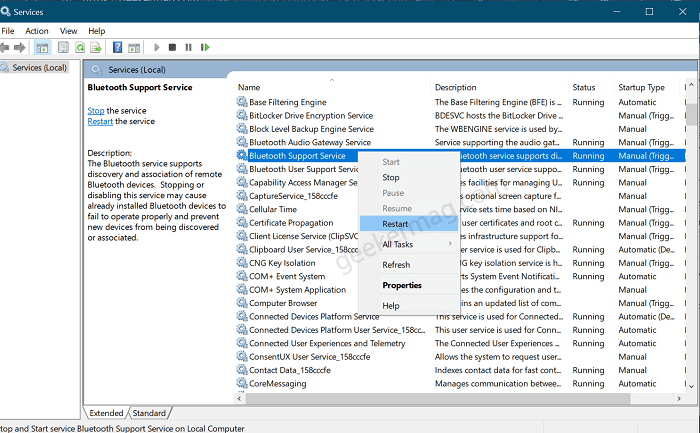
Task: Select Client License Service (ClipSVC) row
Action: pyautogui.click(x=460, y=236)
